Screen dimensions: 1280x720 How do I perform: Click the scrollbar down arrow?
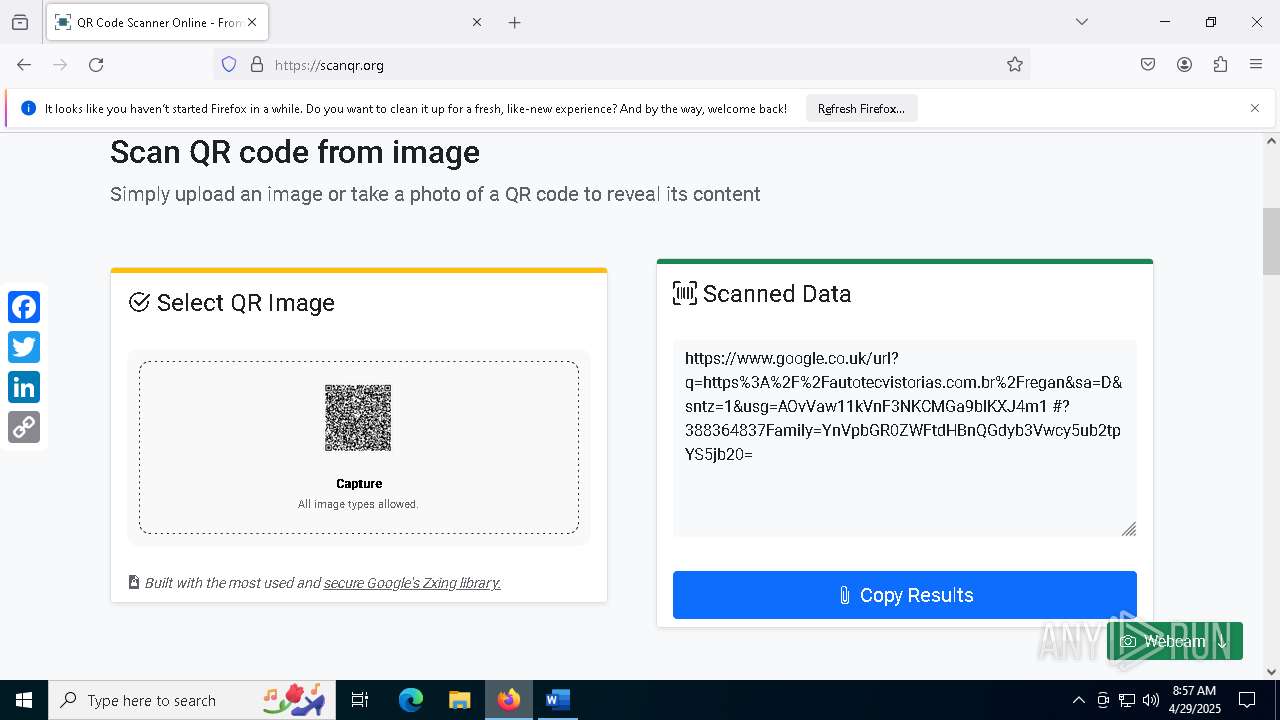click(1271, 672)
